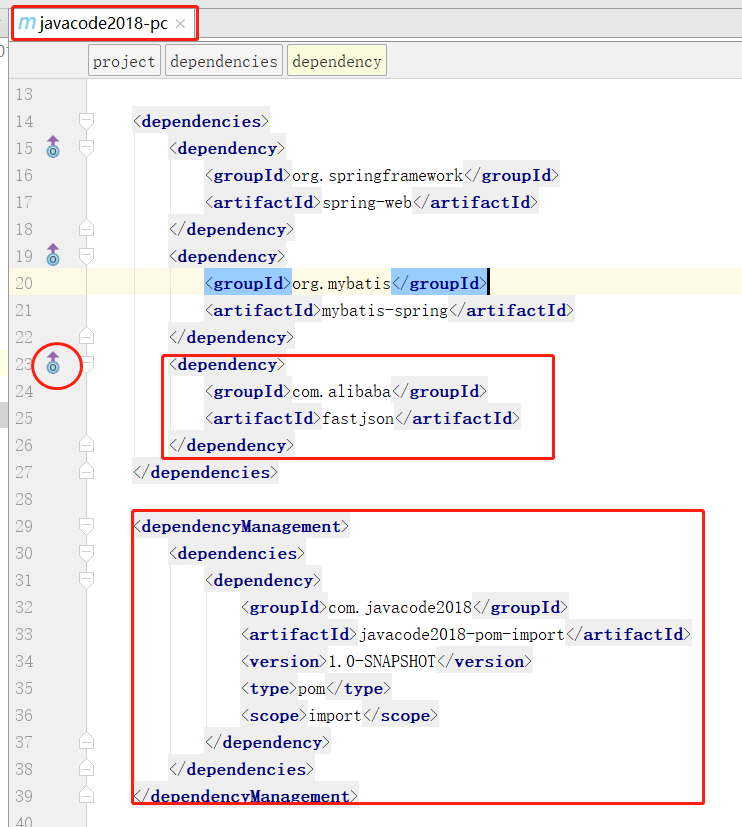Viewport: 742px width, 827px height.
Task: Click the Maven icon in the javacode2018-pc tab
Action: coord(27,23)
